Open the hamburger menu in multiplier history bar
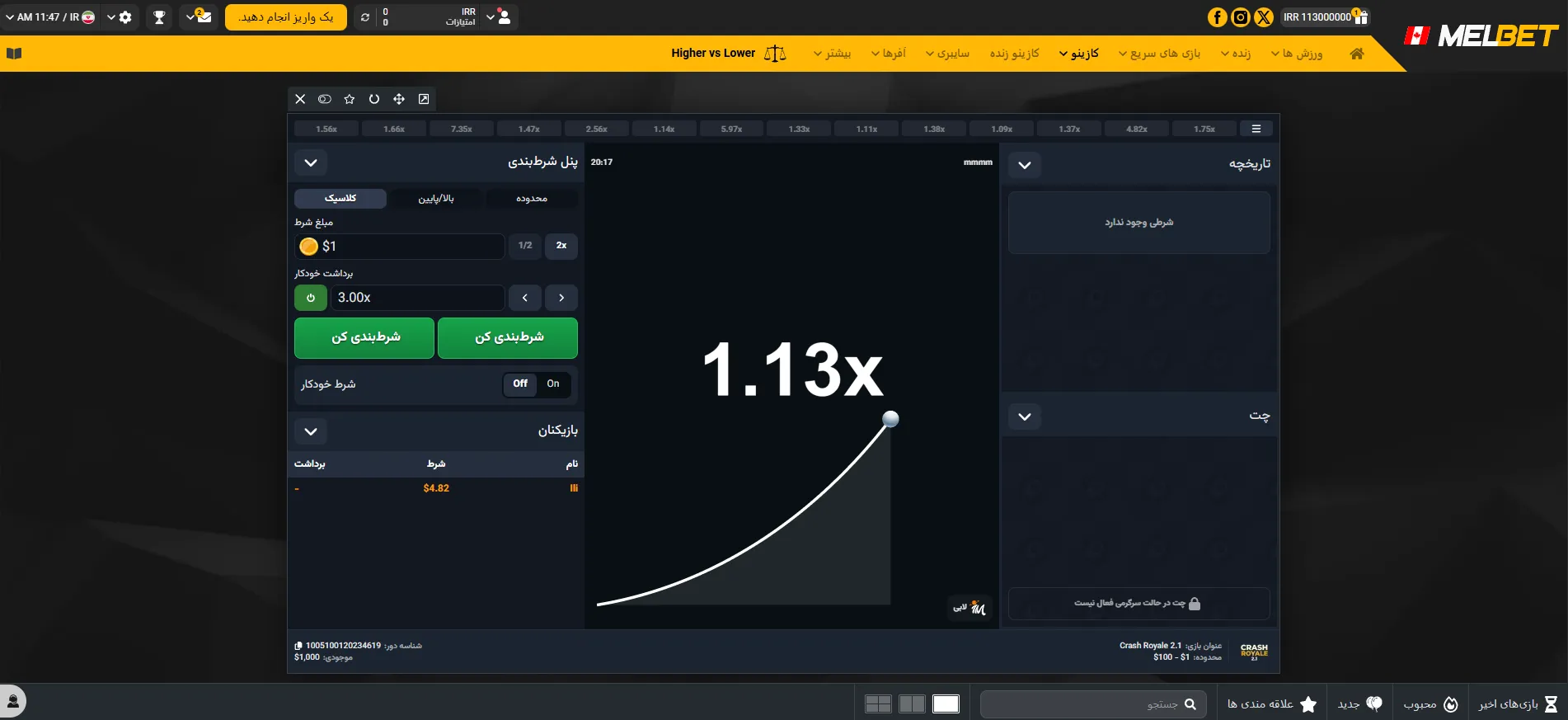This screenshot has height=720, width=1568. pyautogui.click(x=1256, y=129)
